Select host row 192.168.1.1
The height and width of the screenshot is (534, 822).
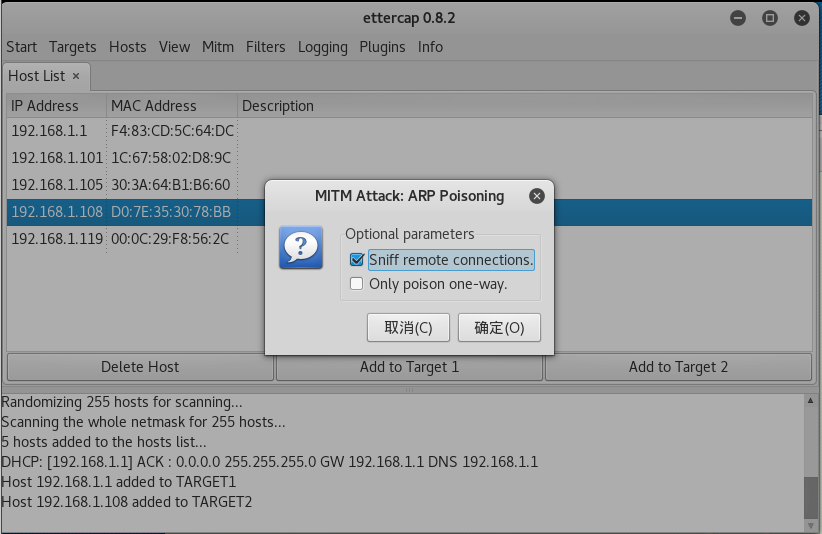pos(409,131)
